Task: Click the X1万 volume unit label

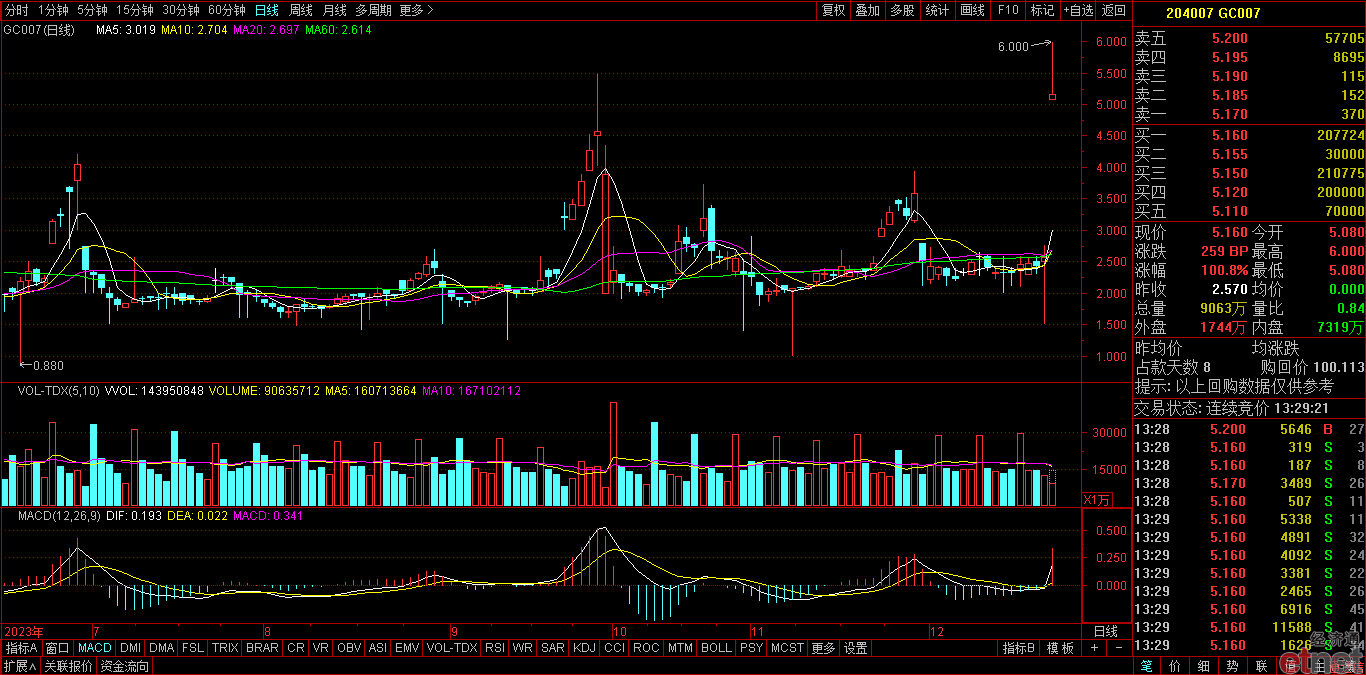Action: 1098,499
